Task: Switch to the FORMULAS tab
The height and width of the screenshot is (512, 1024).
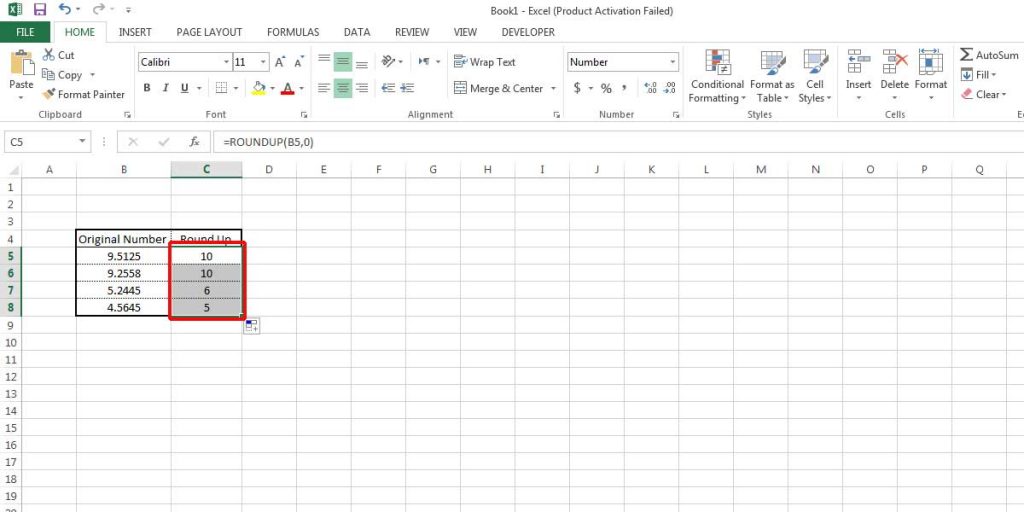Action: click(293, 32)
